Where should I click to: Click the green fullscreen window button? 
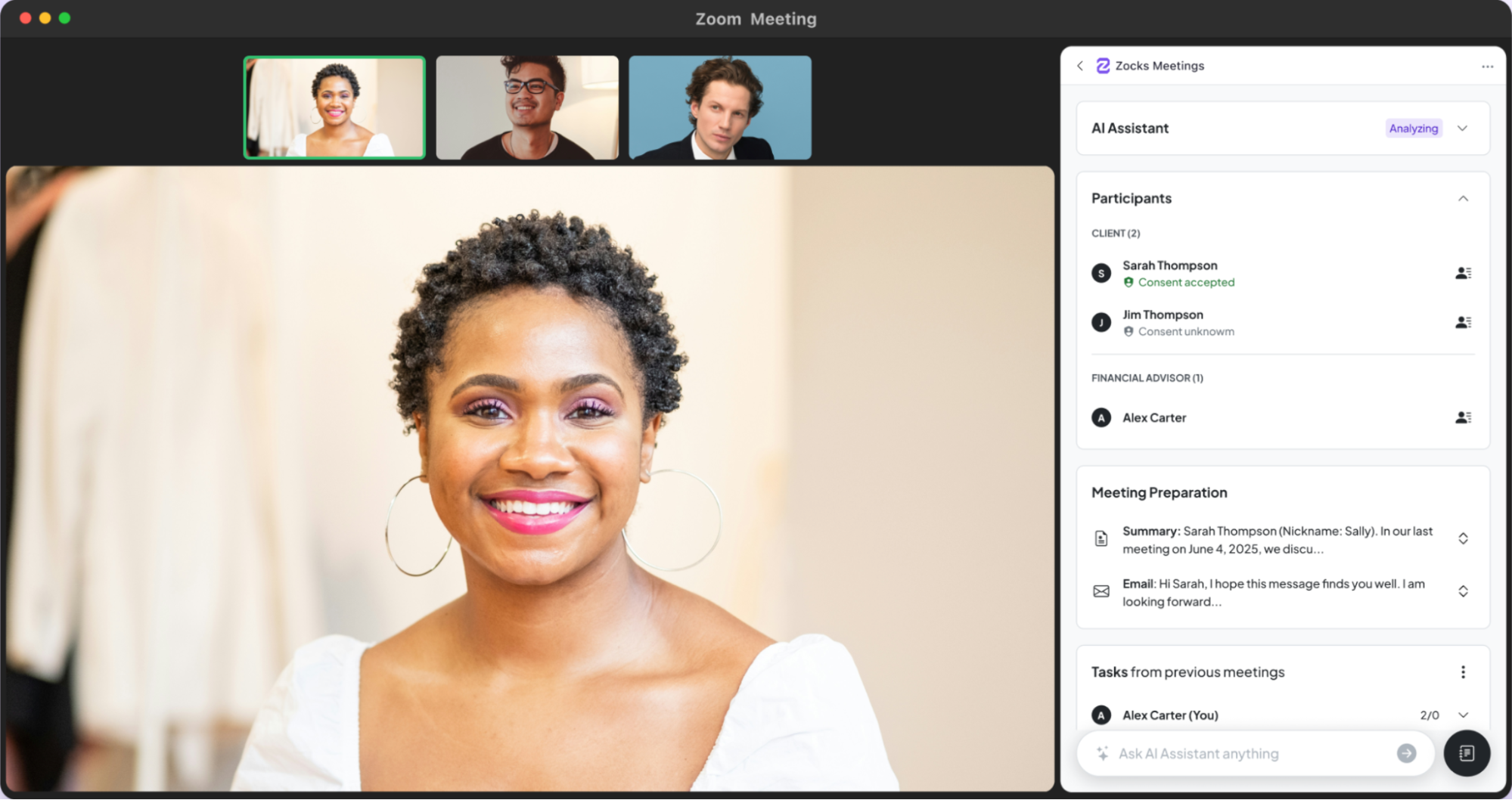point(64,18)
